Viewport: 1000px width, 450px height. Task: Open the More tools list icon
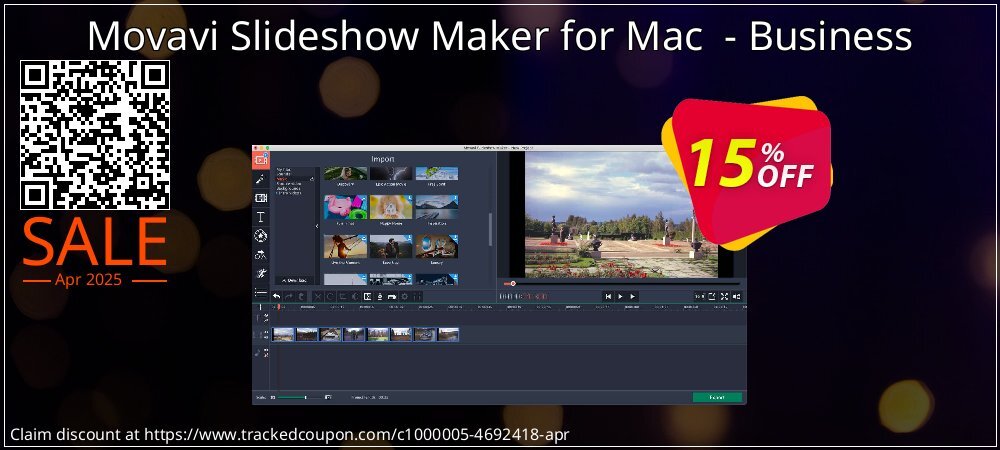click(261, 293)
